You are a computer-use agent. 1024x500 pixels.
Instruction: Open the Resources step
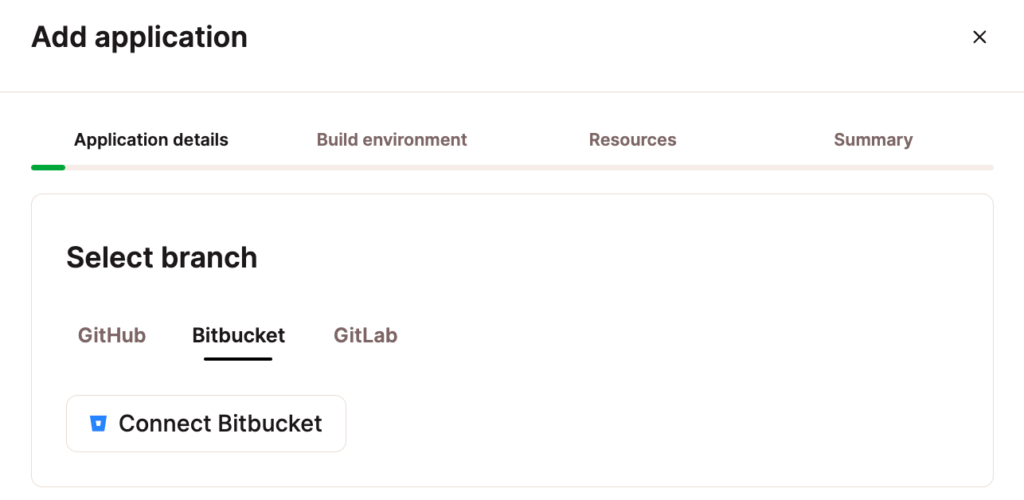coord(632,140)
